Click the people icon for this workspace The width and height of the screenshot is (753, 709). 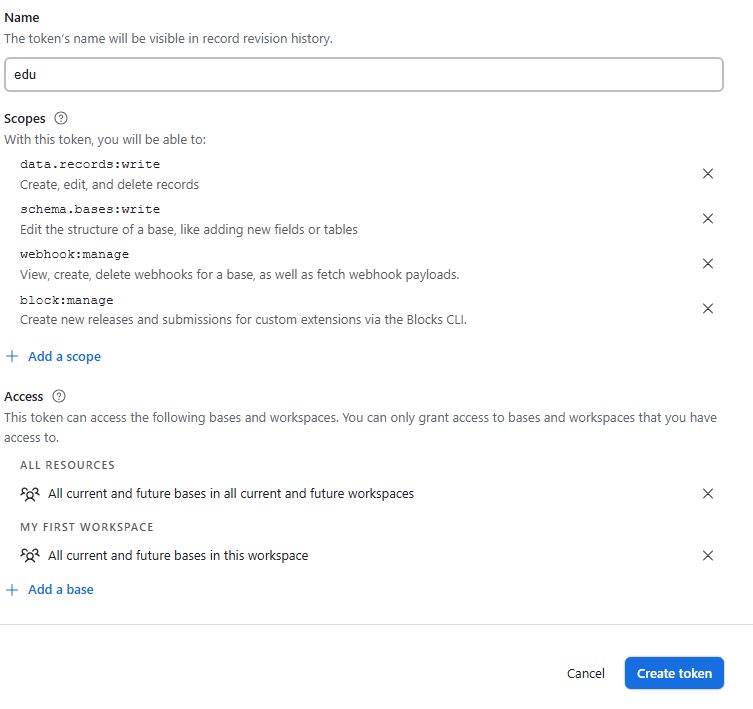point(30,556)
